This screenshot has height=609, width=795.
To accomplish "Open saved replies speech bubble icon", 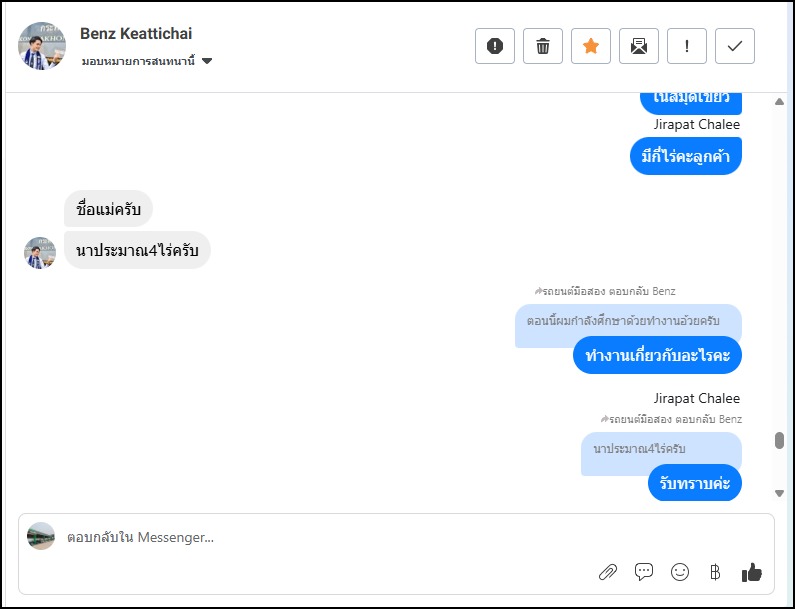I will 644,572.
